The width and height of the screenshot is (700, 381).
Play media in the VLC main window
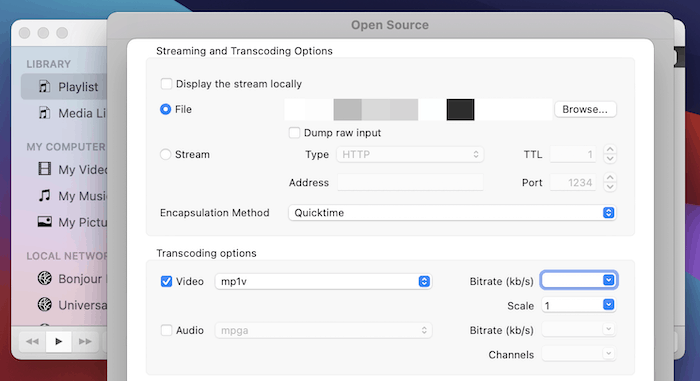58,341
